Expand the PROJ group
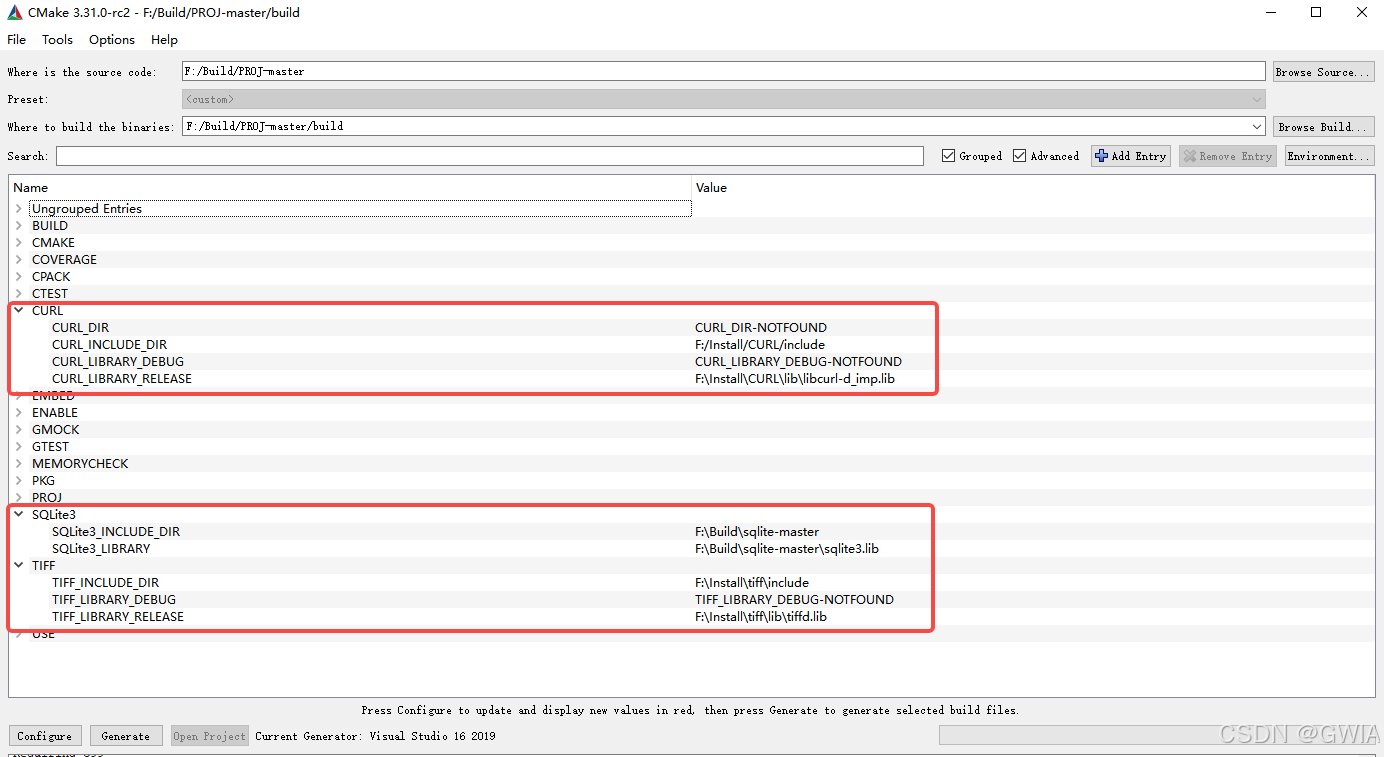1384x757 pixels. [x=19, y=498]
